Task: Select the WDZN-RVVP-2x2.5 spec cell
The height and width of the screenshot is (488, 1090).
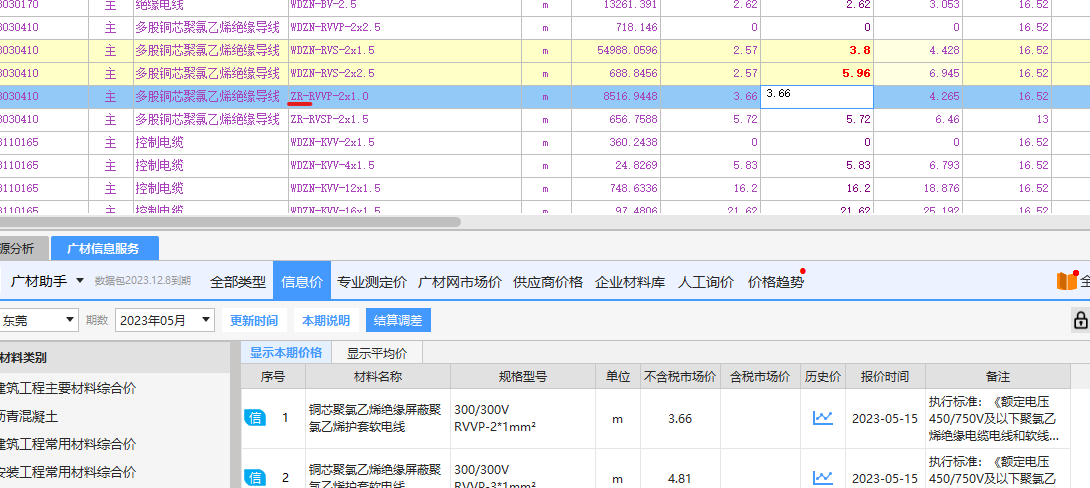Action: click(405, 27)
